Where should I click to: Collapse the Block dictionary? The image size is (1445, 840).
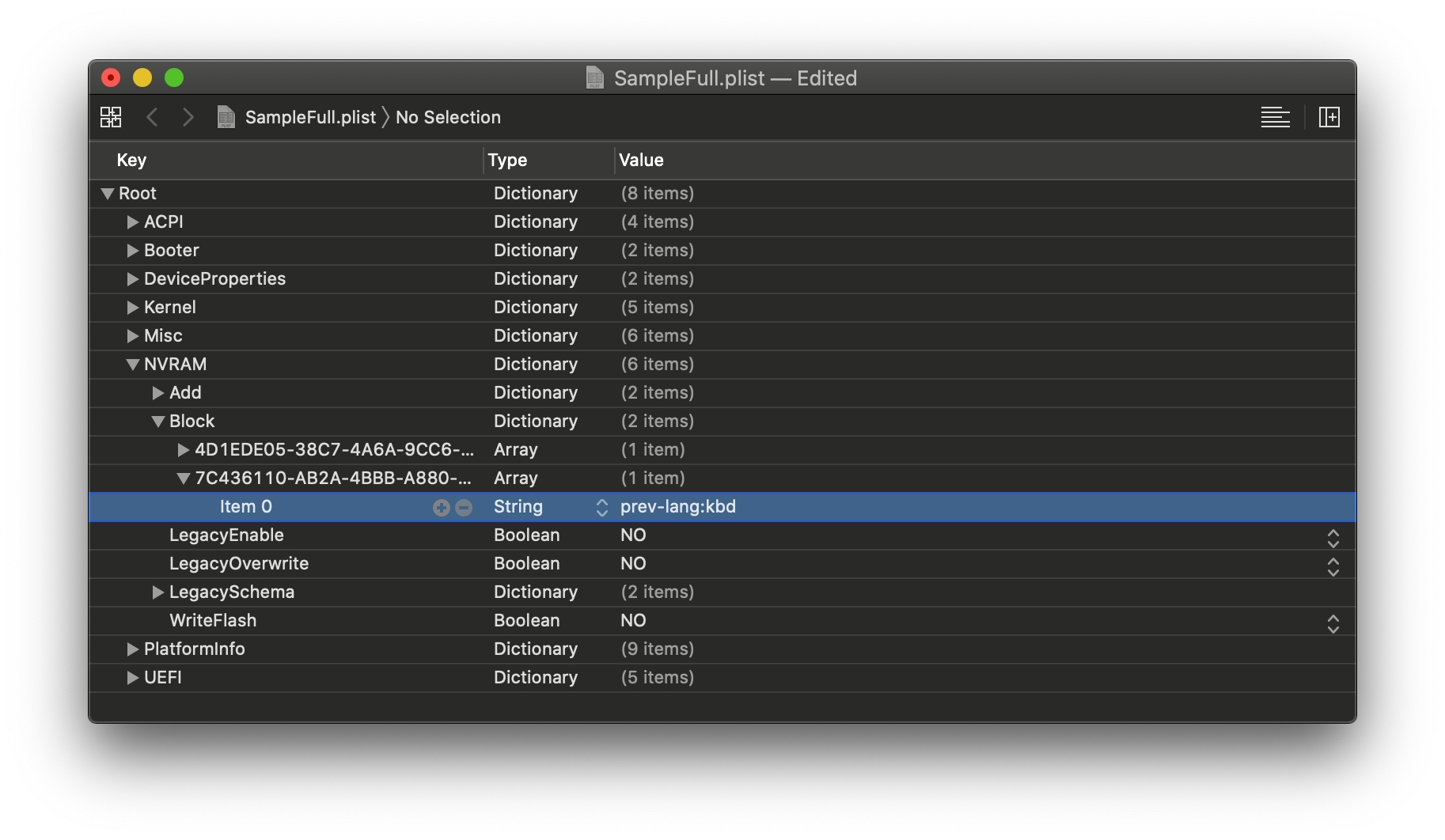tap(158, 422)
